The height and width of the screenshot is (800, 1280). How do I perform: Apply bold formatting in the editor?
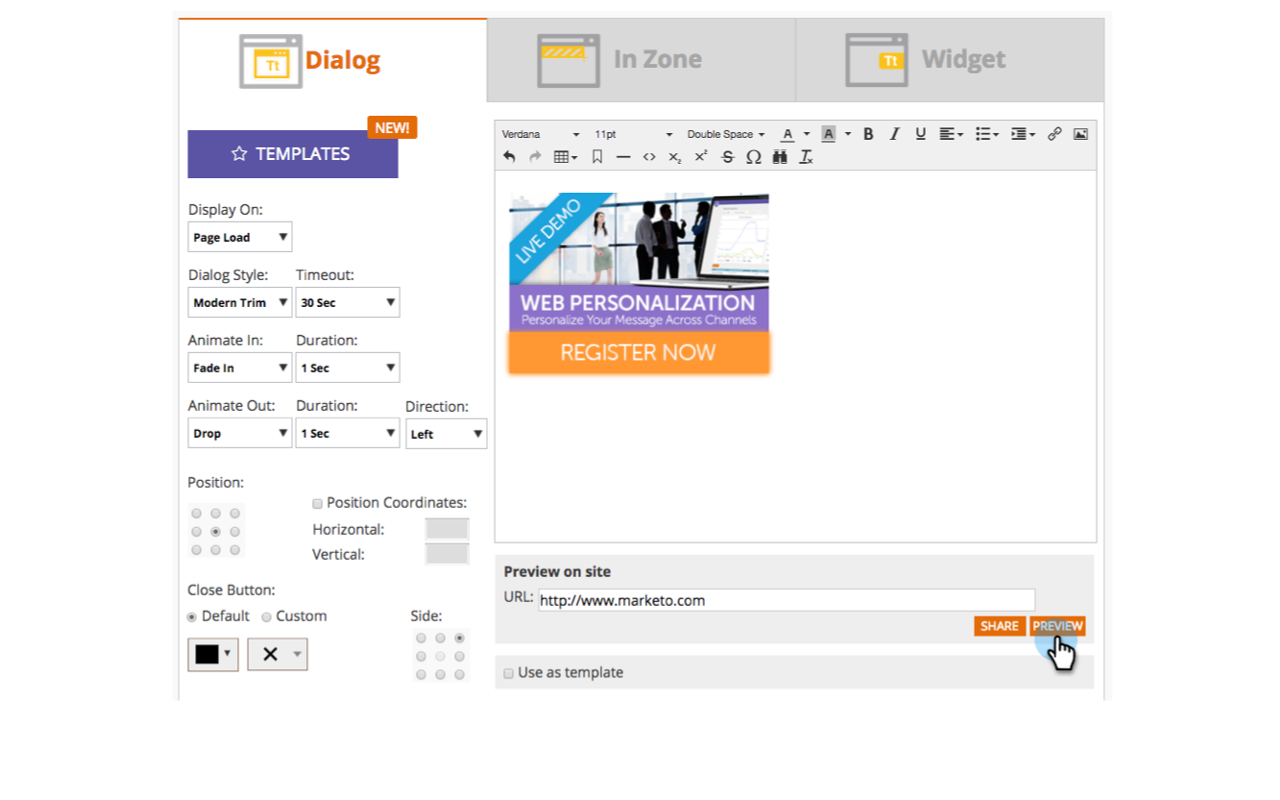(868, 133)
